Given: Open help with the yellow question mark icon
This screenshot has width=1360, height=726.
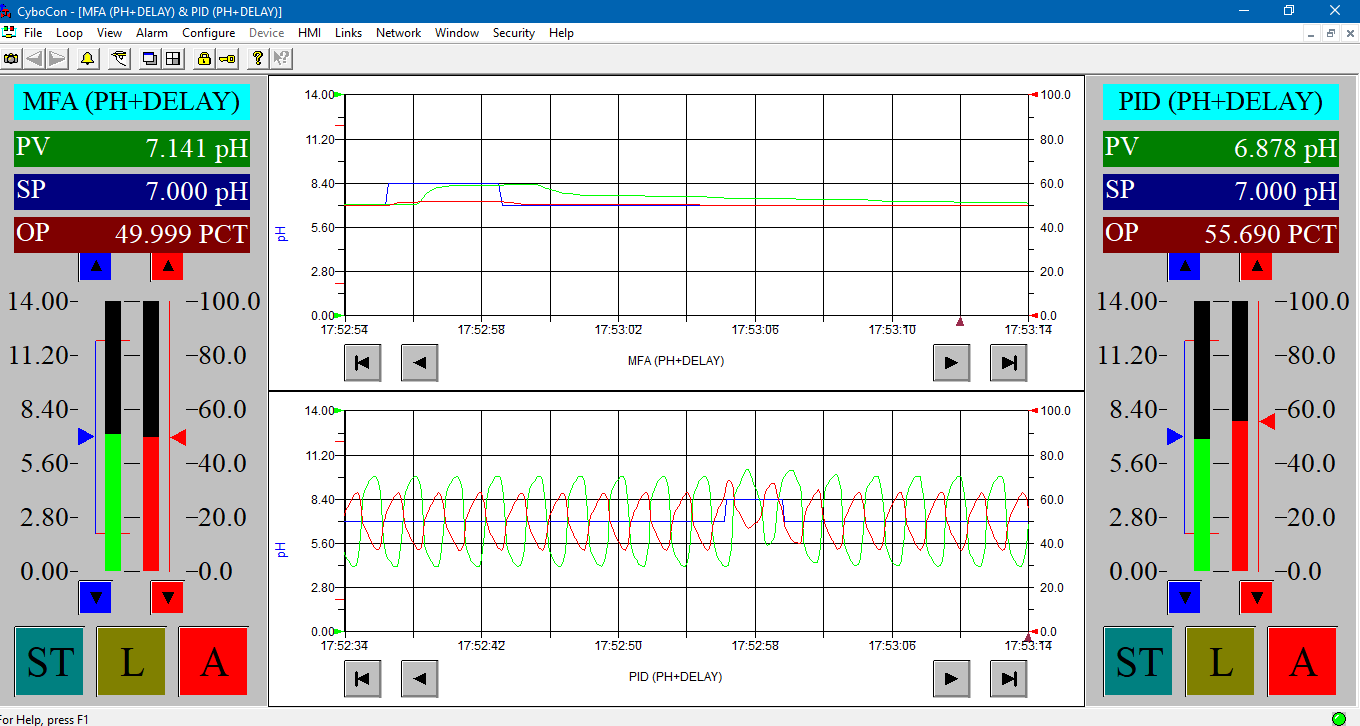Looking at the screenshot, I should pyautogui.click(x=258, y=59).
